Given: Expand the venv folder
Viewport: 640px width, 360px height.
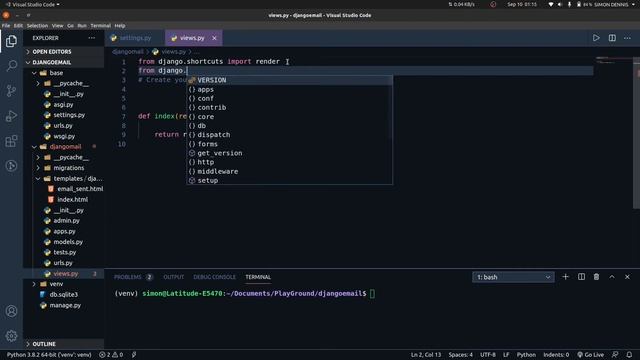Looking at the screenshot, I should (x=56, y=284).
